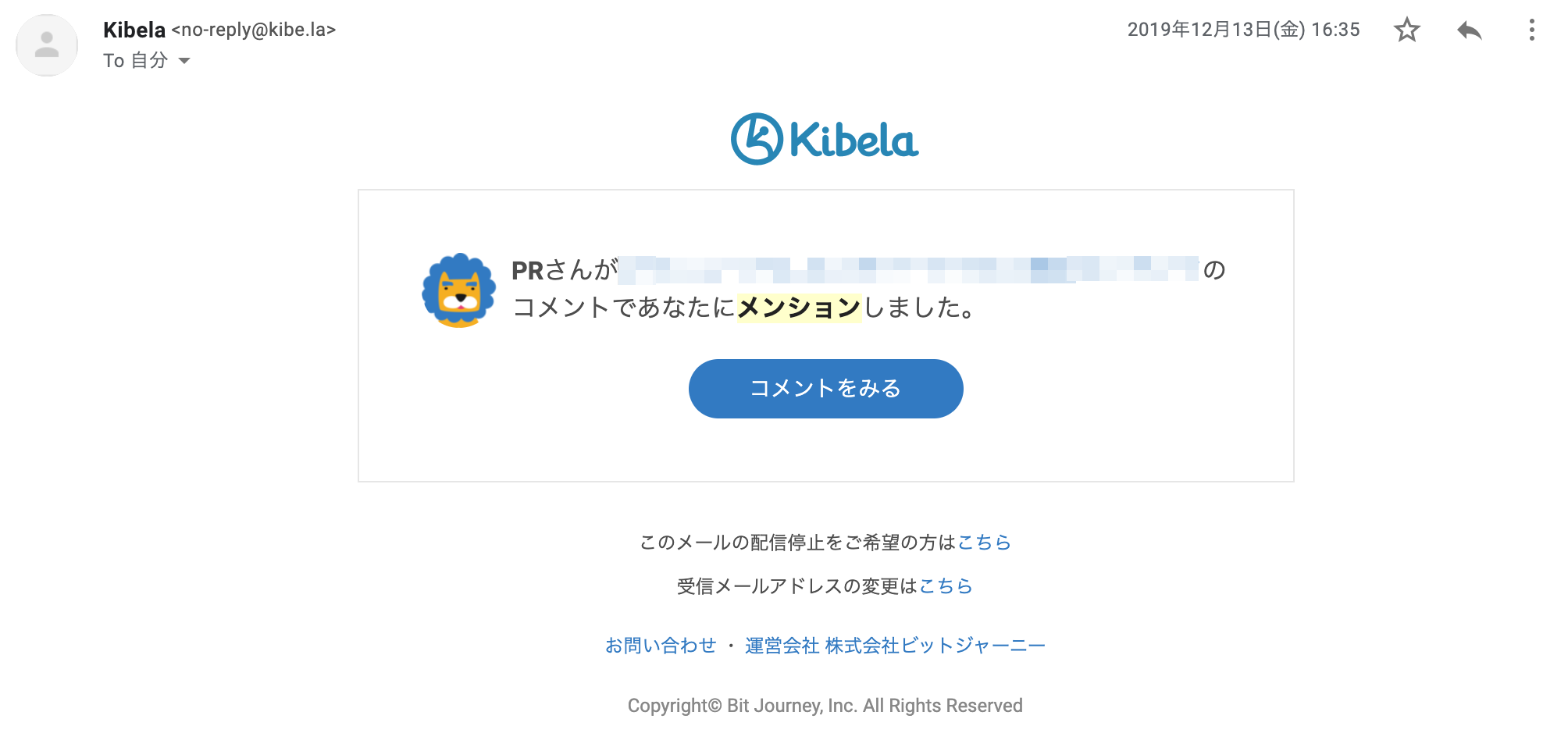Click the Bit Journey copyright text
Screen dimensions: 1568x751
[825, 706]
